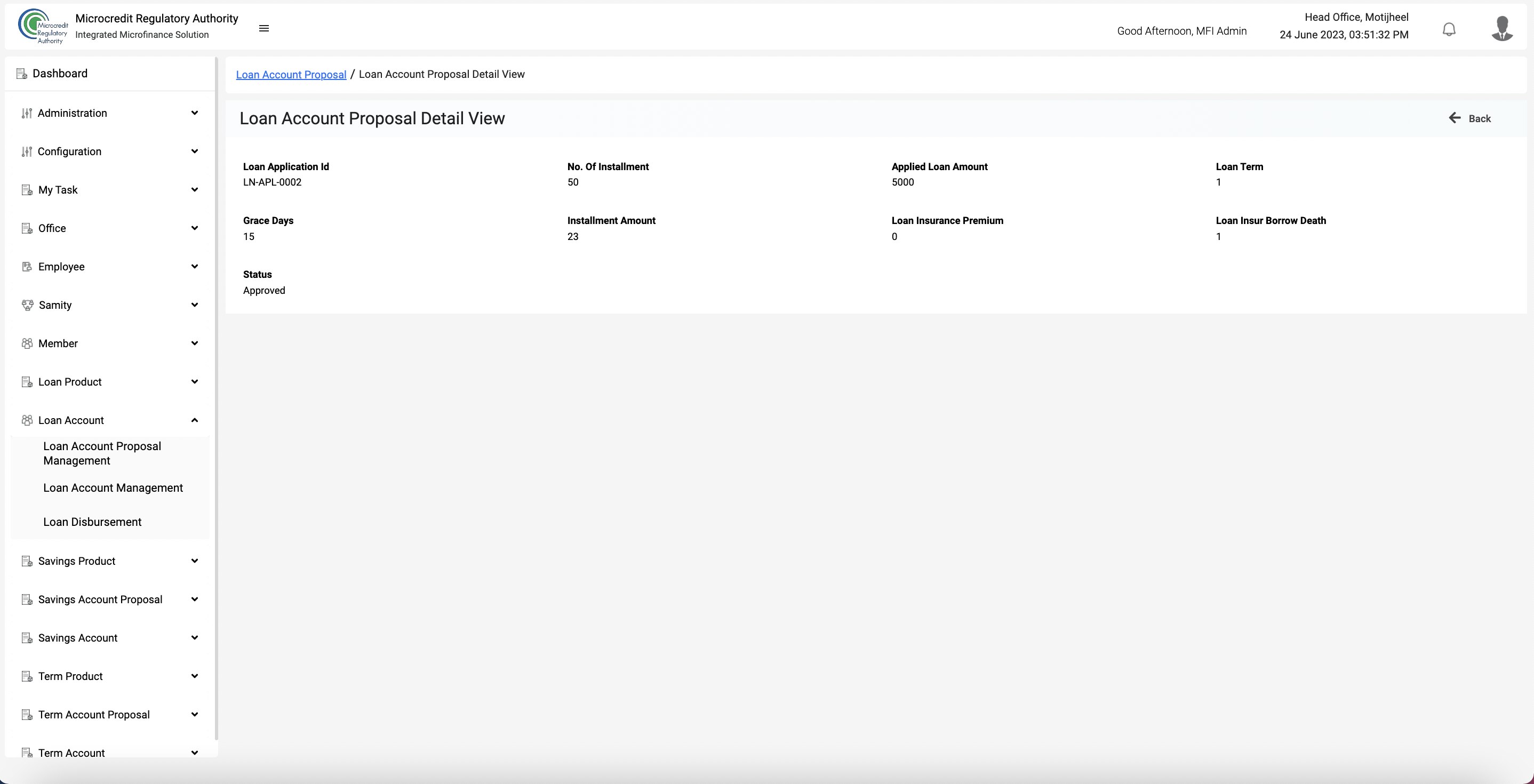The width and height of the screenshot is (1534, 784).
Task: Expand the My Task chevron
Action: tap(195, 190)
